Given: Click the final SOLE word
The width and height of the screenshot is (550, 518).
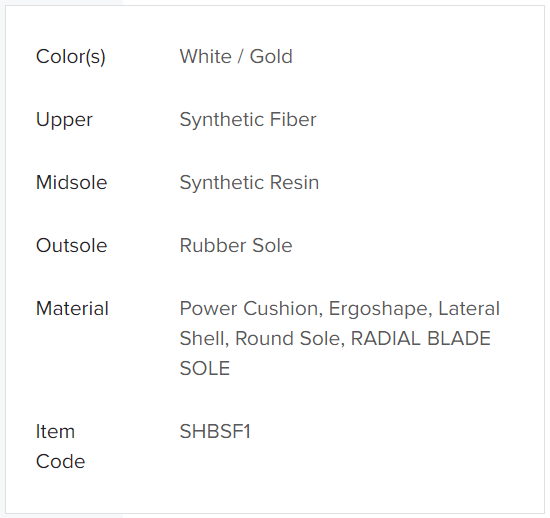Looking at the screenshot, I should (x=205, y=369).
